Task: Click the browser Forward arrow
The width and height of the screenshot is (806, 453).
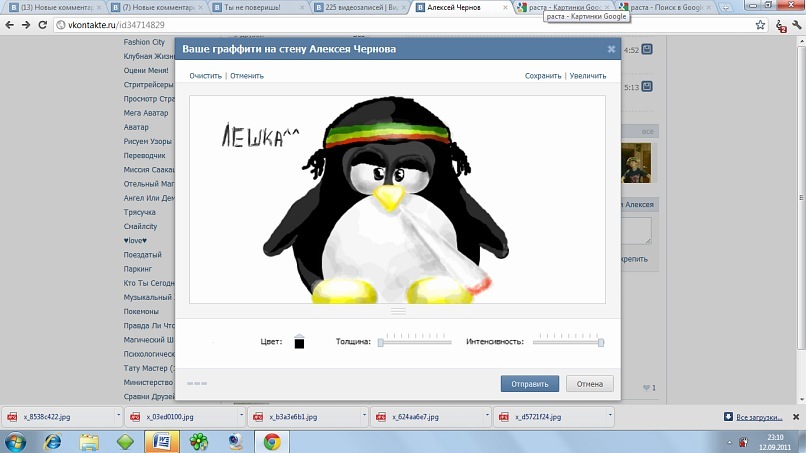Action: [26, 25]
